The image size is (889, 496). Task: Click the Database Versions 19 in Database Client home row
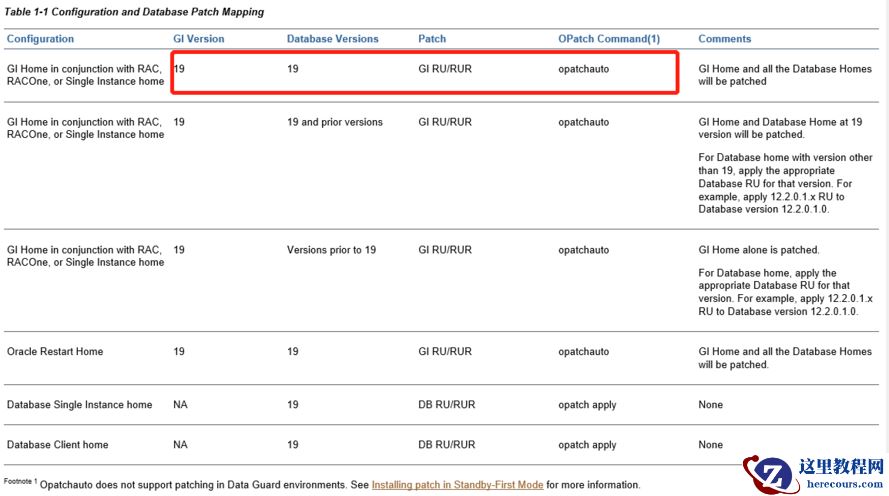(293, 445)
